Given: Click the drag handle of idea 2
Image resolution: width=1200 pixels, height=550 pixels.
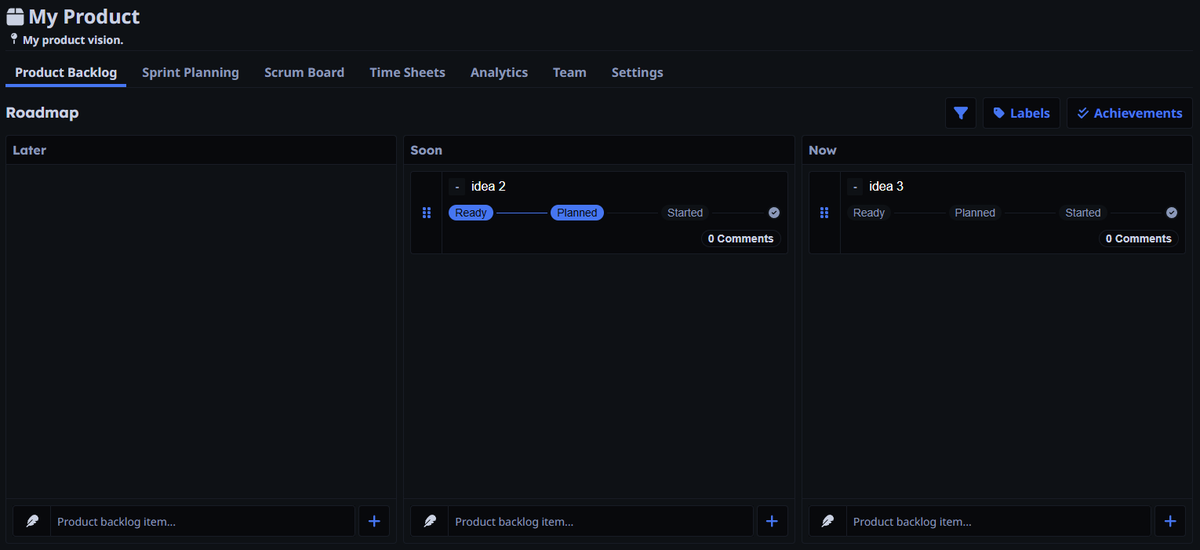Looking at the screenshot, I should (427, 213).
